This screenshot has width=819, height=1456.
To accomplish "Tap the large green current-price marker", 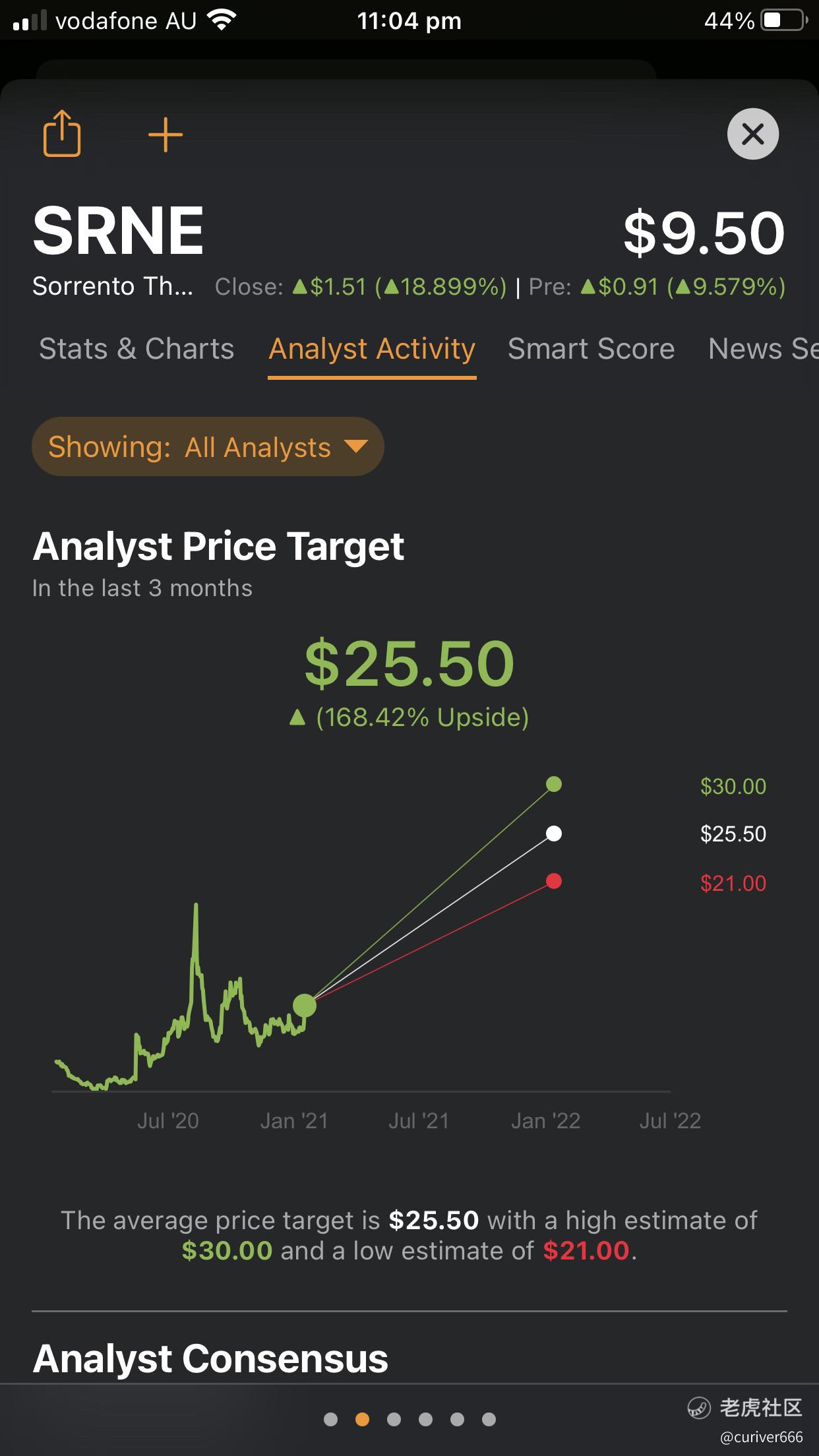I will point(305,1006).
